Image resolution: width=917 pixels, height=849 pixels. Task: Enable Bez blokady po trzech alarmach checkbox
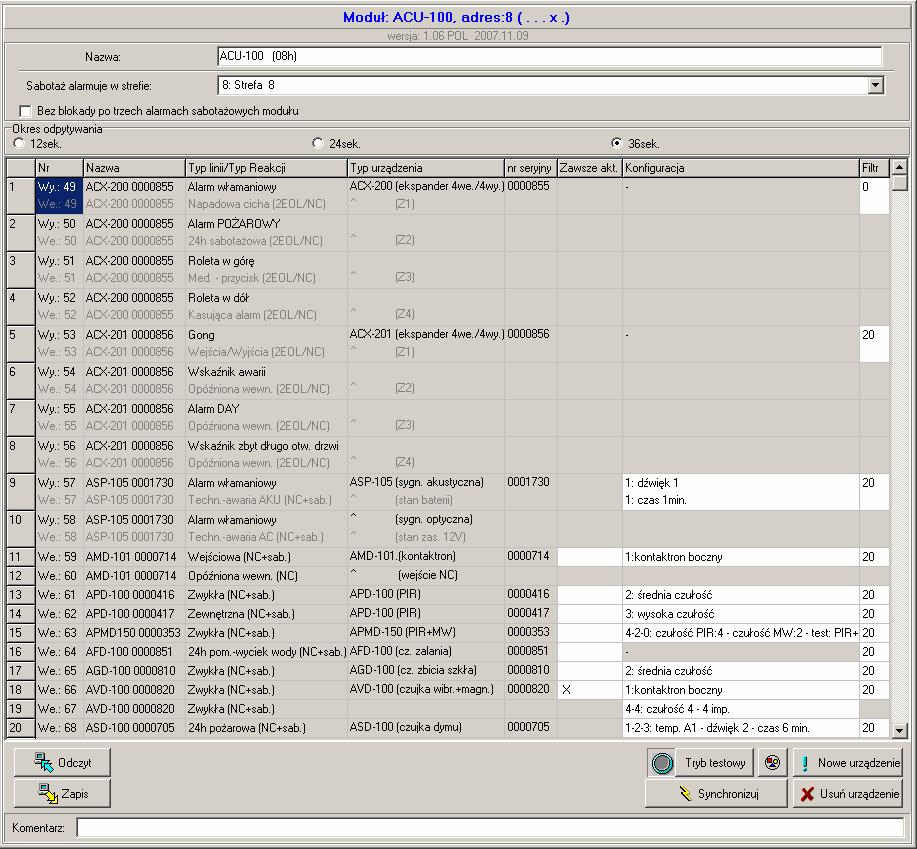pyautogui.click(x=25, y=111)
